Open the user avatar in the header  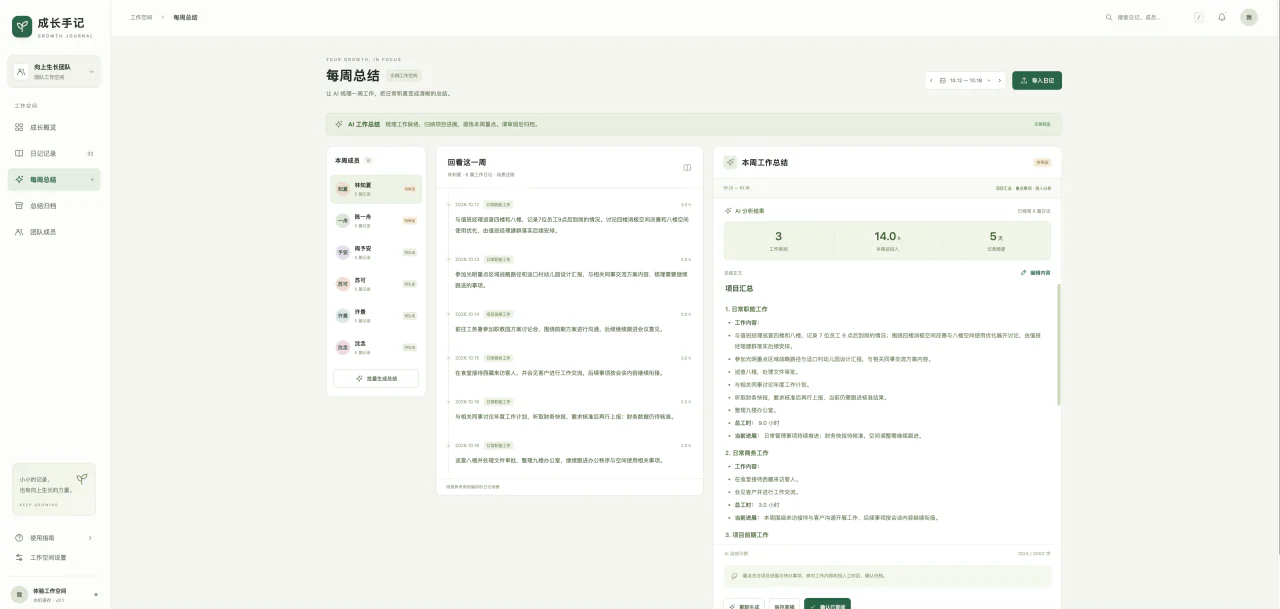(x=1249, y=17)
